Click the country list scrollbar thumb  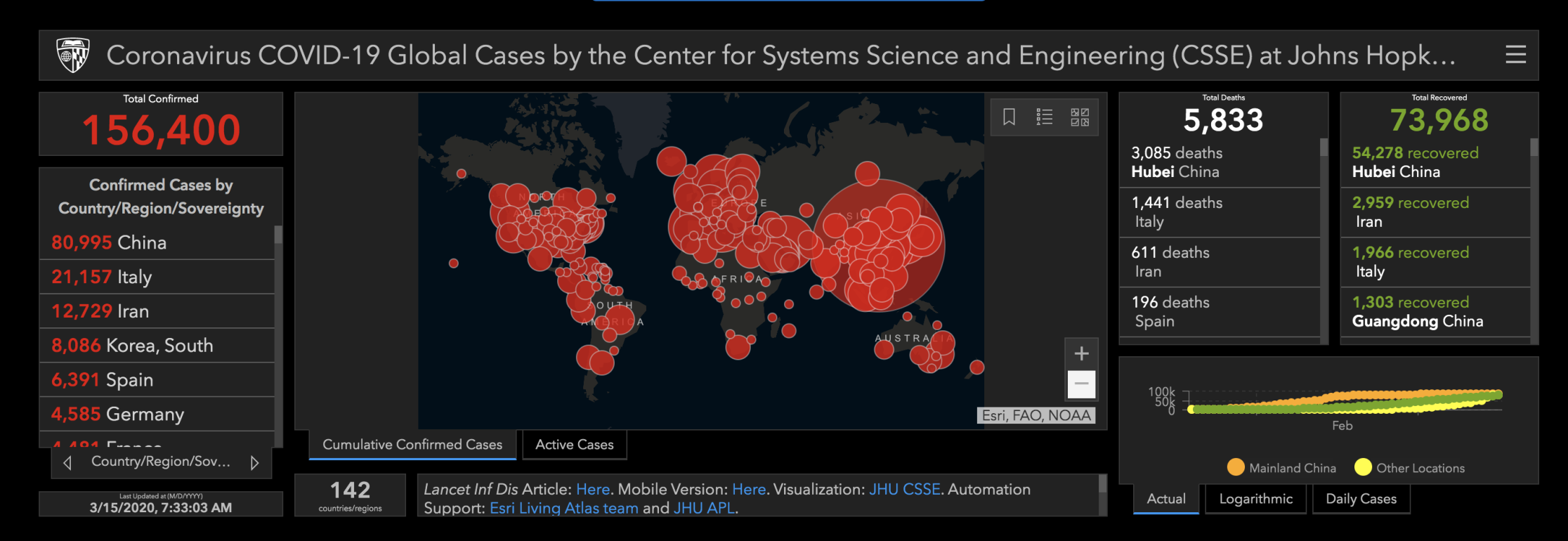278,235
